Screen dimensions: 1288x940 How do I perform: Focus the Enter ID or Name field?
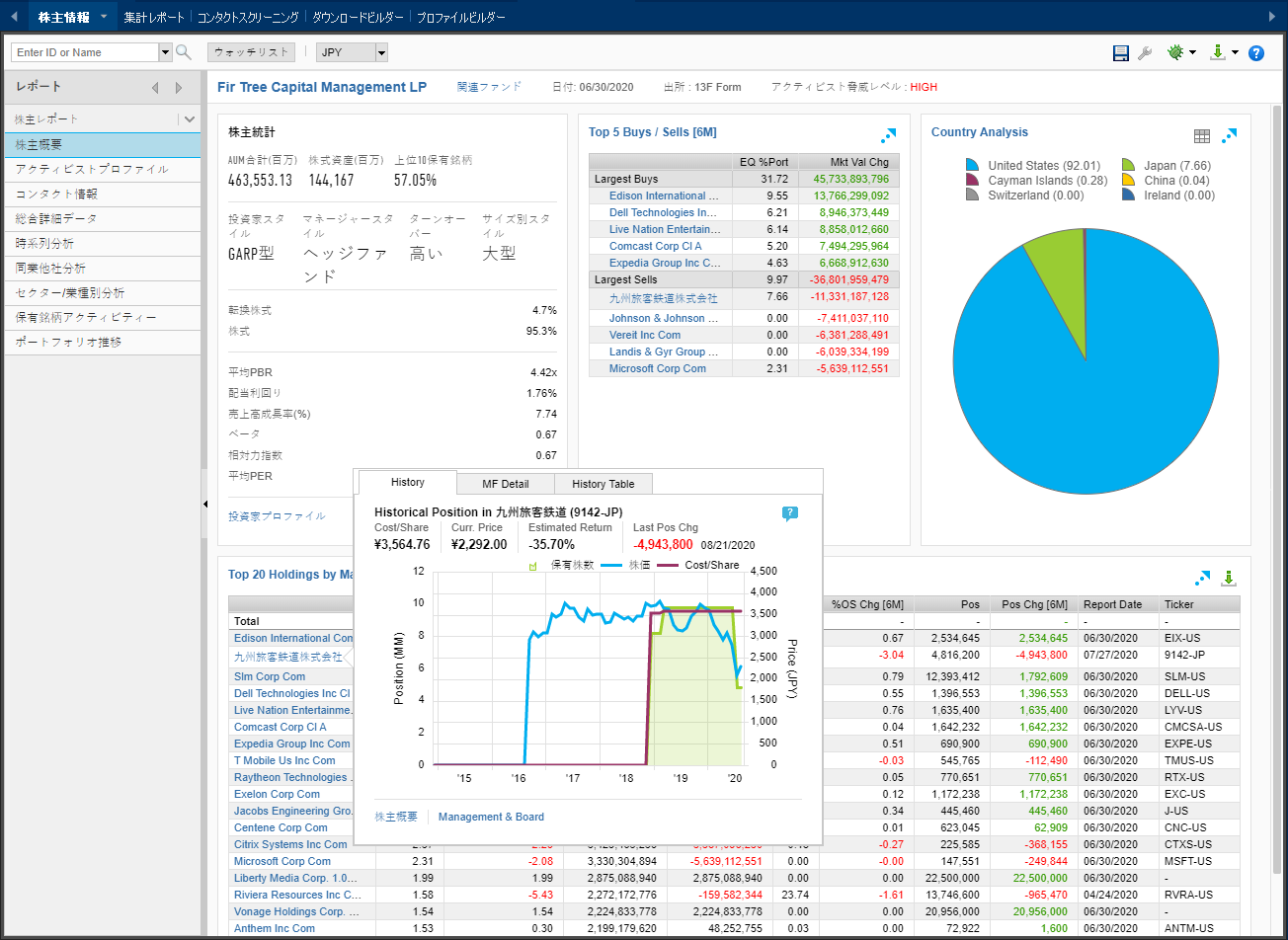83,52
